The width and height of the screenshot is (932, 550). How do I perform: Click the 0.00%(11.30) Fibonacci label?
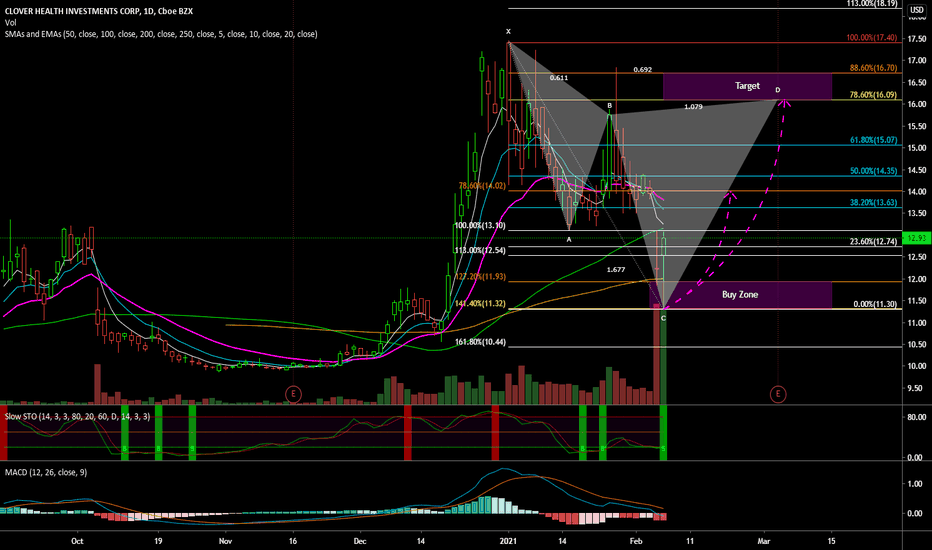pyautogui.click(x=875, y=304)
